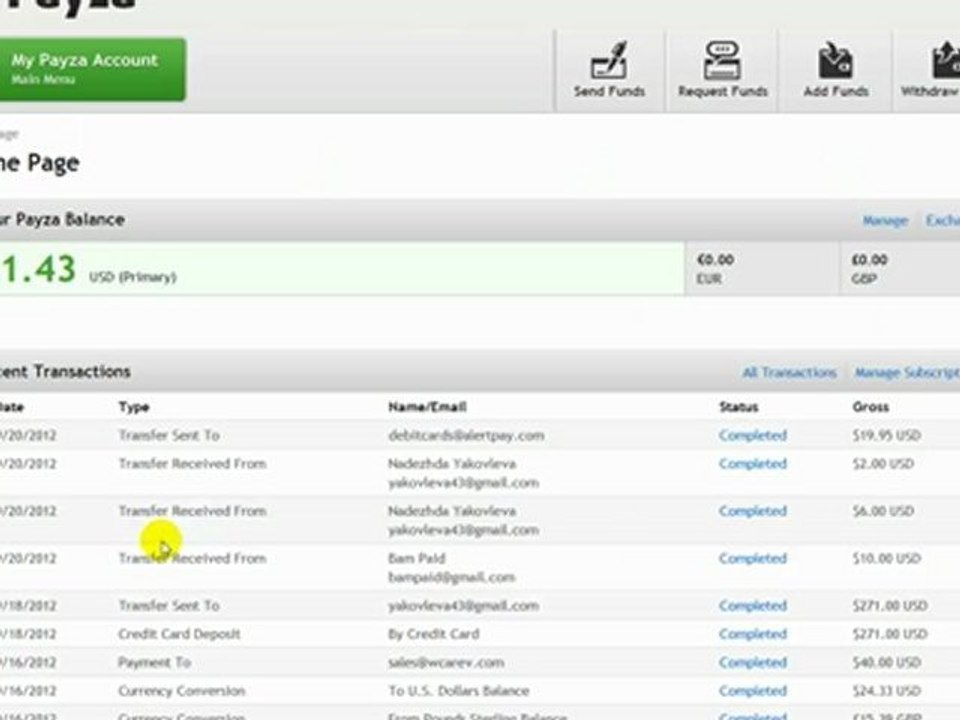Select the $10.00 USD gross amount
The image size is (960, 720).
point(887,558)
